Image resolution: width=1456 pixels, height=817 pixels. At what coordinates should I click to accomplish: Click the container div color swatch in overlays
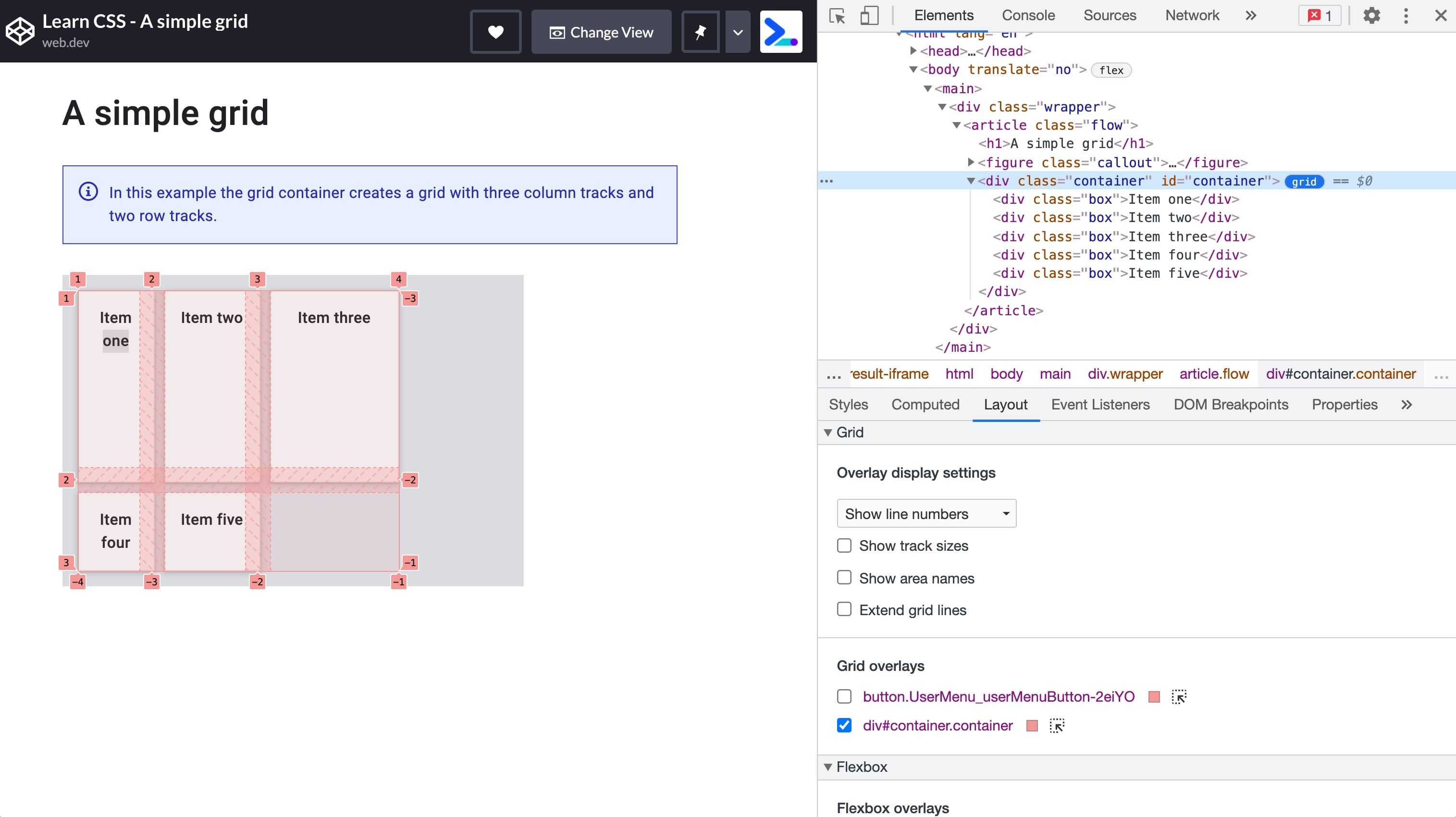[x=1032, y=725]
